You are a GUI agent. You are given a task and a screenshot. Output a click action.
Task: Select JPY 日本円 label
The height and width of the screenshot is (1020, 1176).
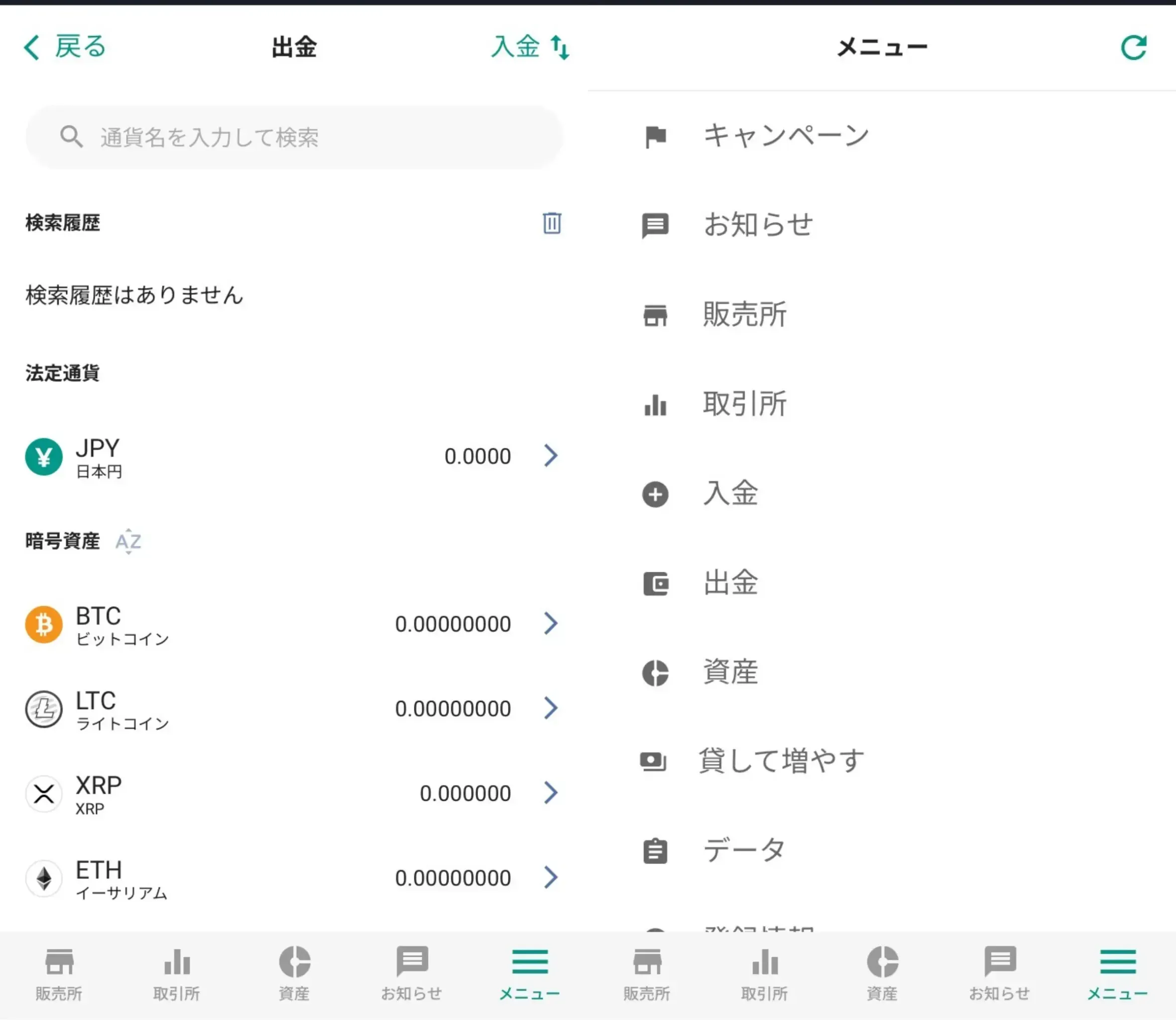click(99, 458)
